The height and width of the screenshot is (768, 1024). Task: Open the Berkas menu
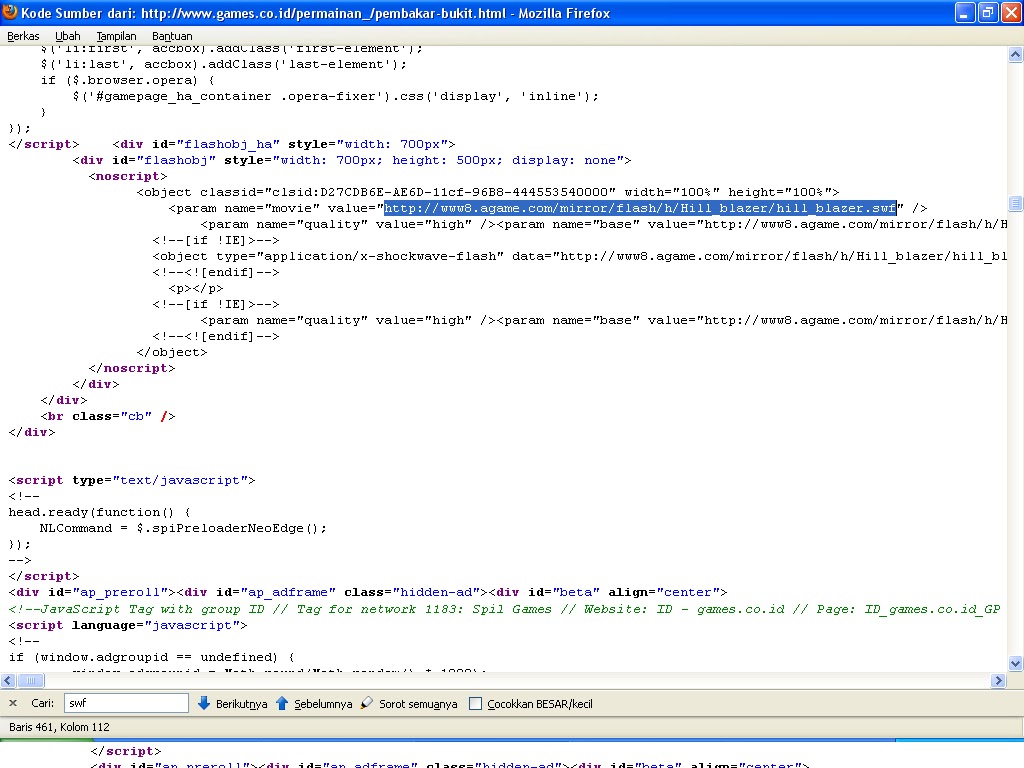point(23,36)
